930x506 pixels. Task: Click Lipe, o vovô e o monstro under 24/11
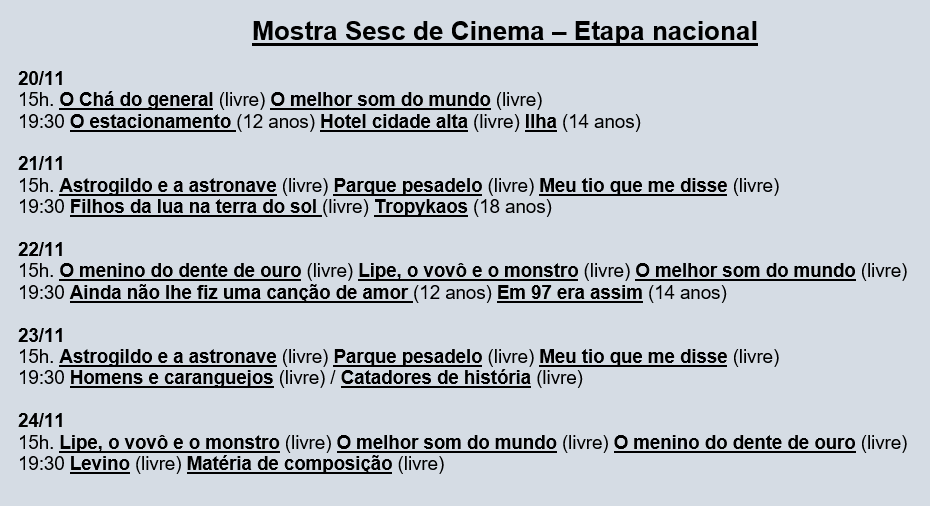(169, 443)
